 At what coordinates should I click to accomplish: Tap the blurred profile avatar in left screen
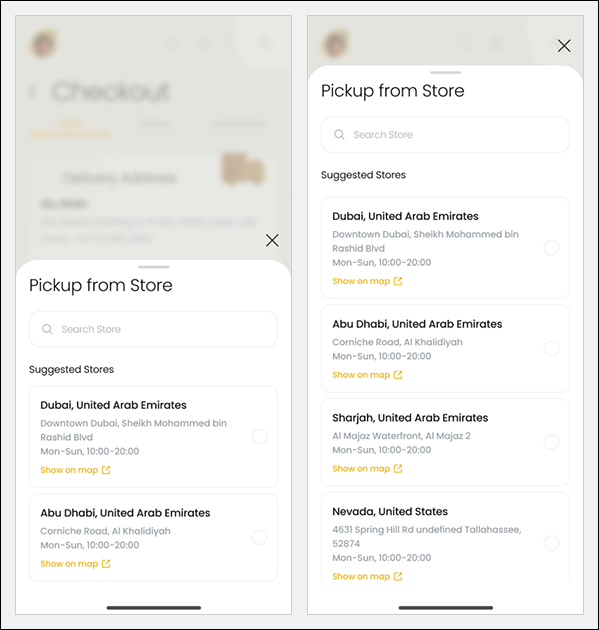pos(43,43)
